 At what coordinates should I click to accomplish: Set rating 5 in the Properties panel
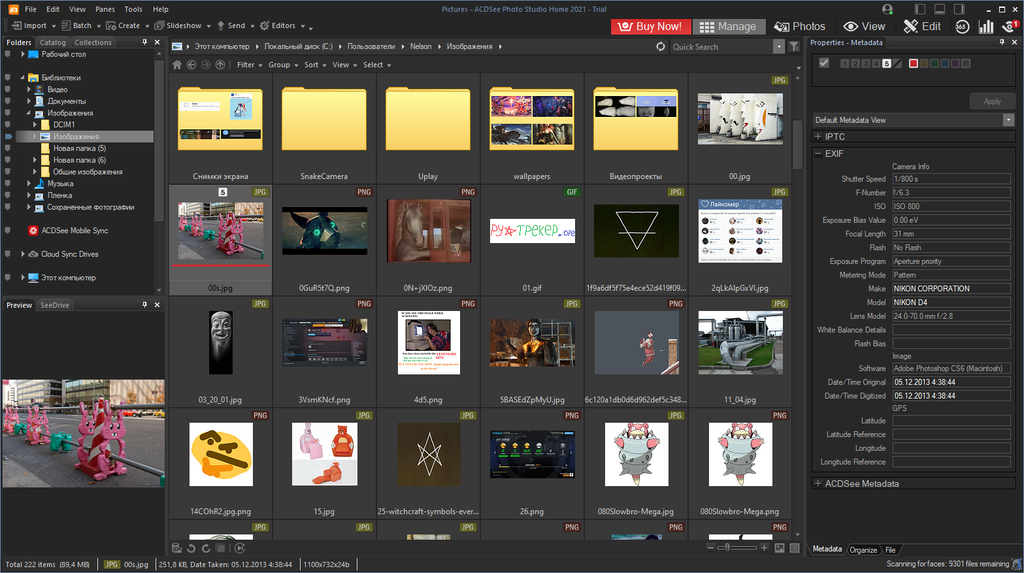coord(886,64)
